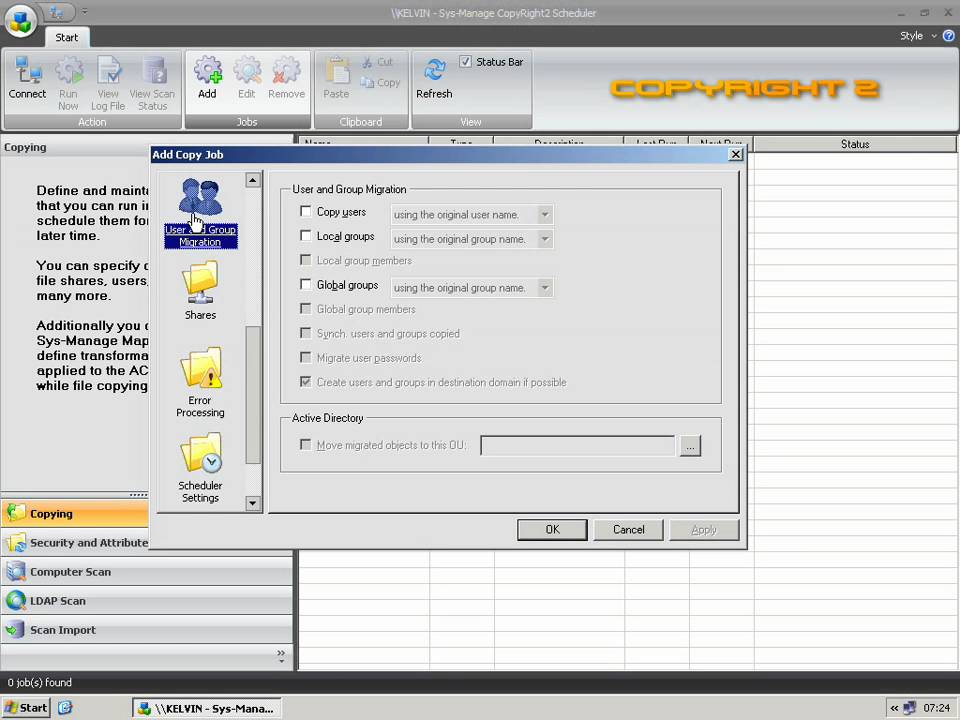
Task: Click the system tray network icon
Action: pyautogui.click(x=910, y=708)
